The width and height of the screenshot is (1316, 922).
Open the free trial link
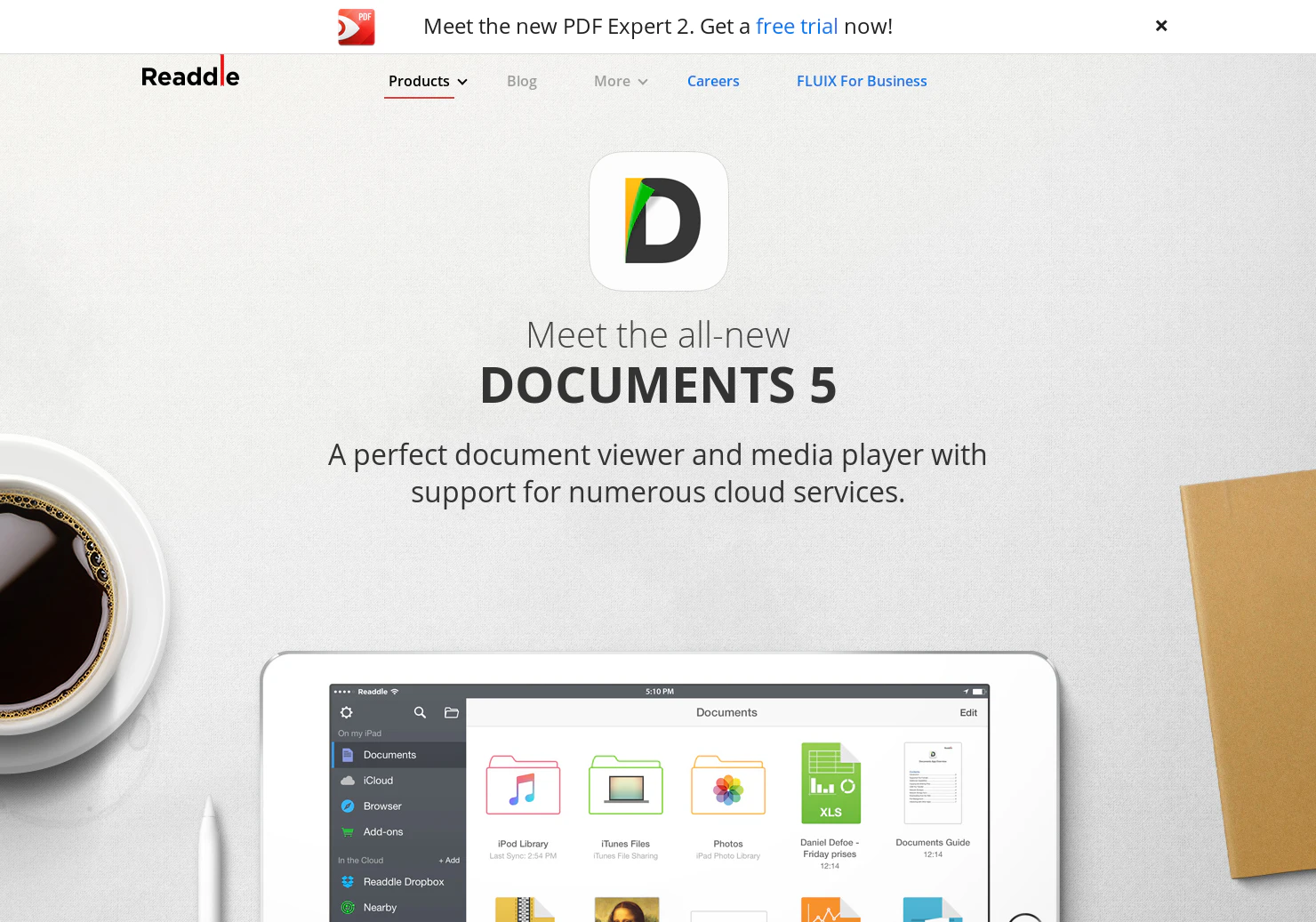797,27
